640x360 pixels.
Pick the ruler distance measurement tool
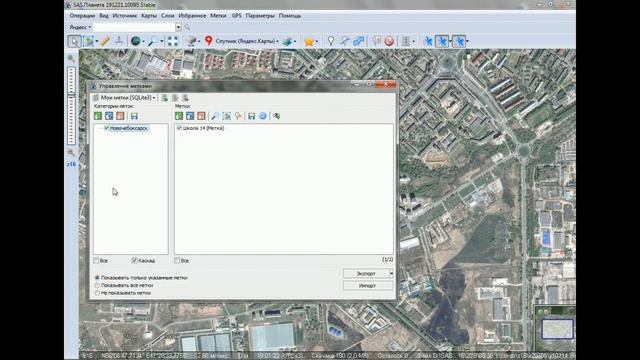(x=105, y=41)
